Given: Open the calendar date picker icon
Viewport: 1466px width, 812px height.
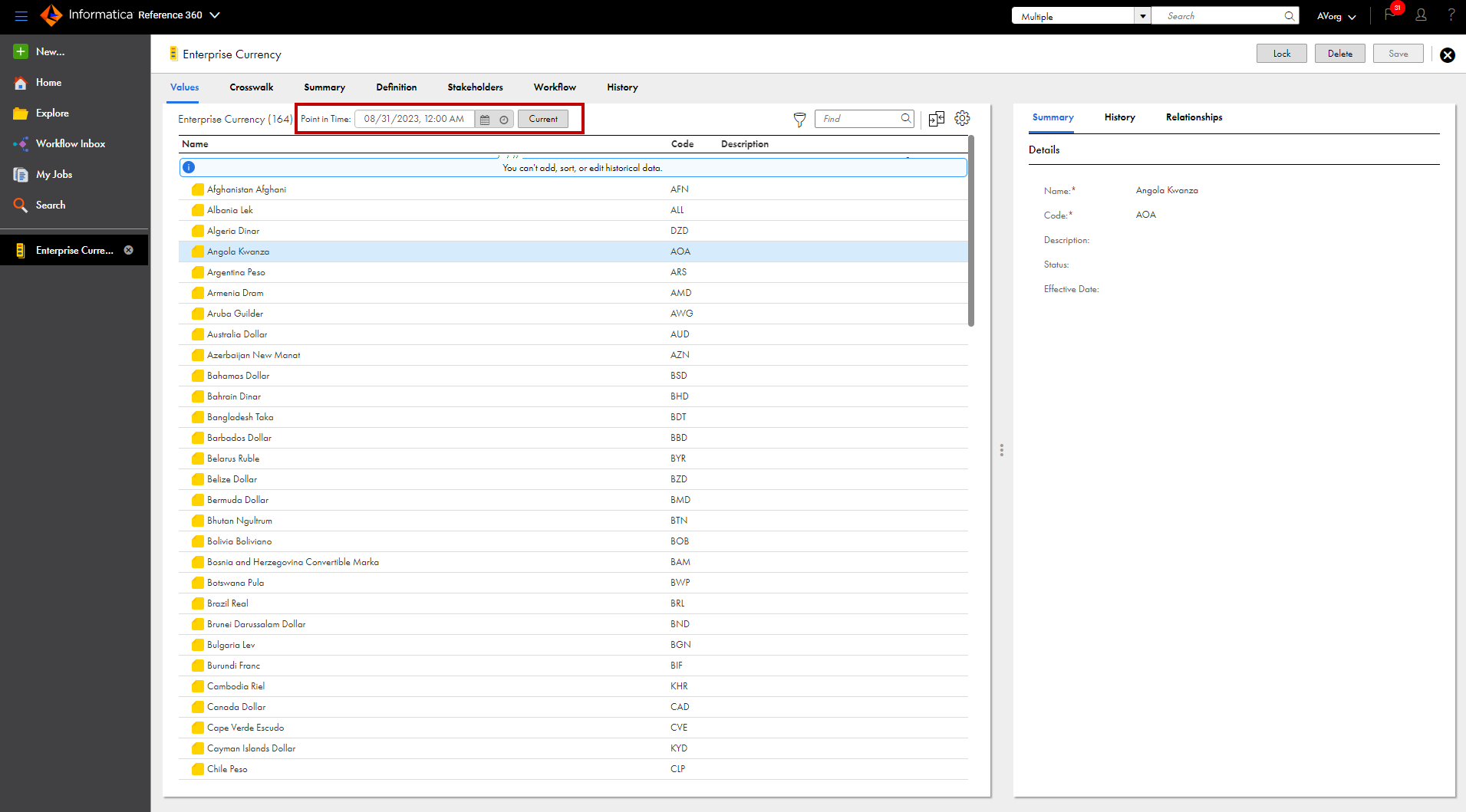Looking at the screenshot, I should pos(485,120).
